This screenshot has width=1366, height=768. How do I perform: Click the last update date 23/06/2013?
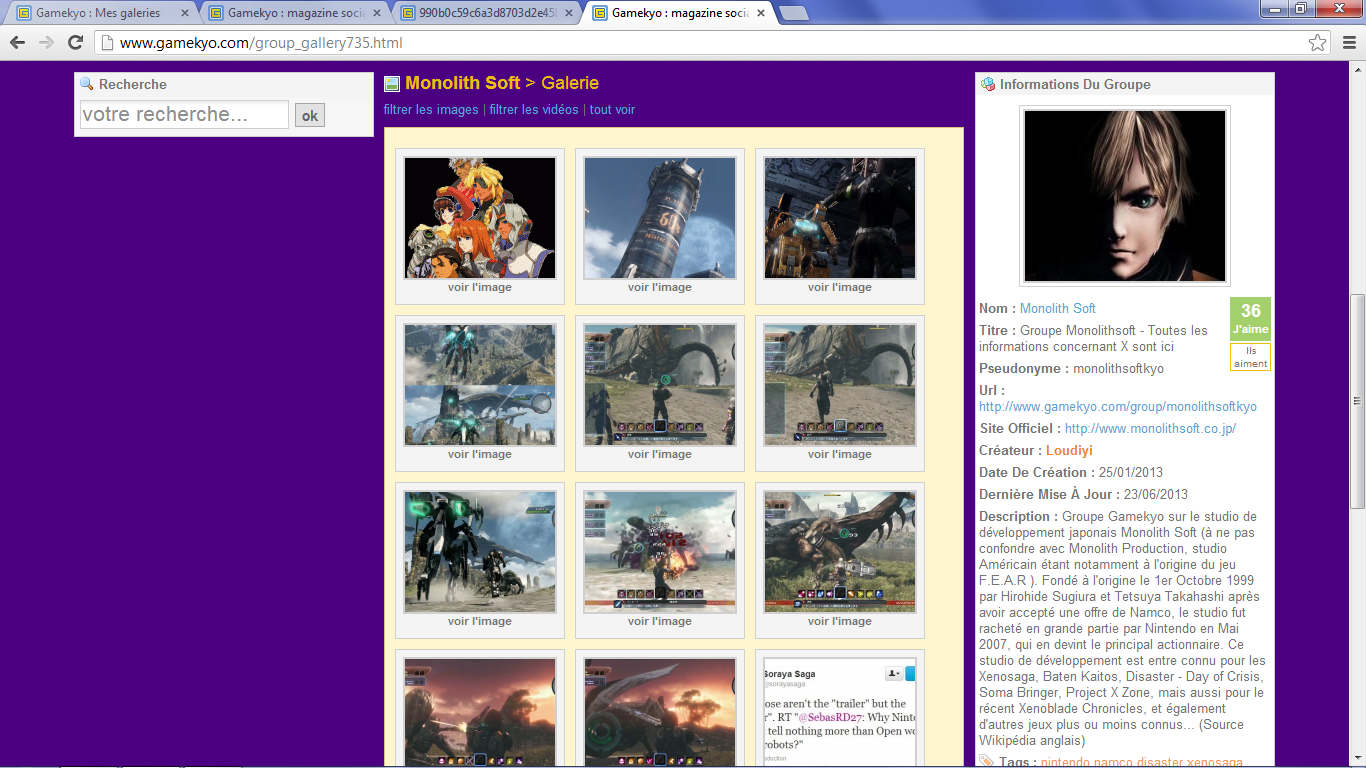pyautogui.click(x=1154, y=494)
